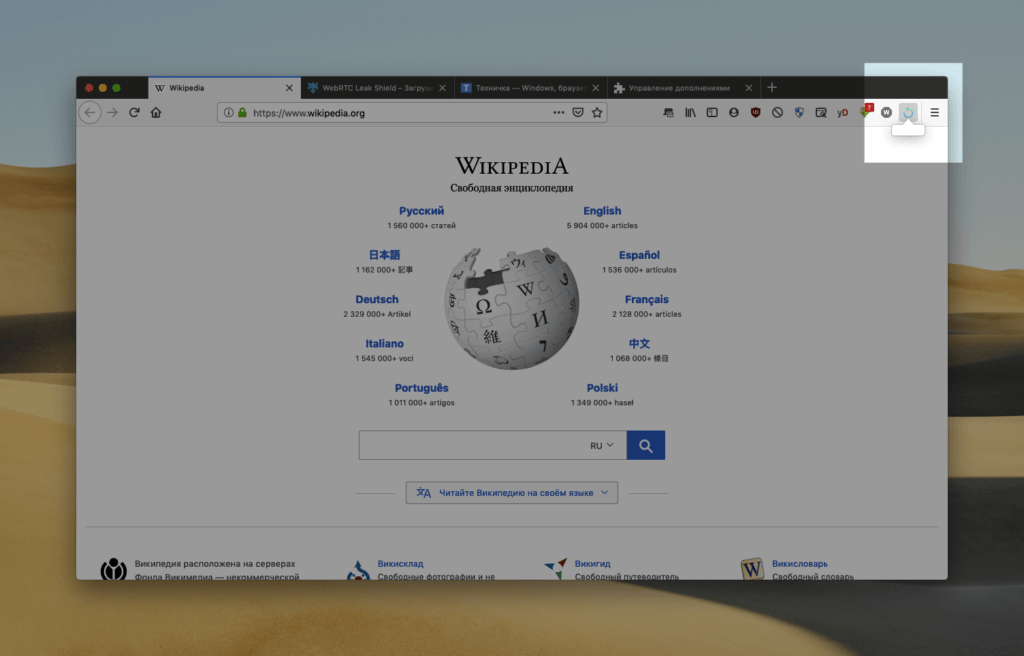Close the Управление дополнениями tab
The height and width of the screenshot is (656, 1024).
[x=748, y=88]
